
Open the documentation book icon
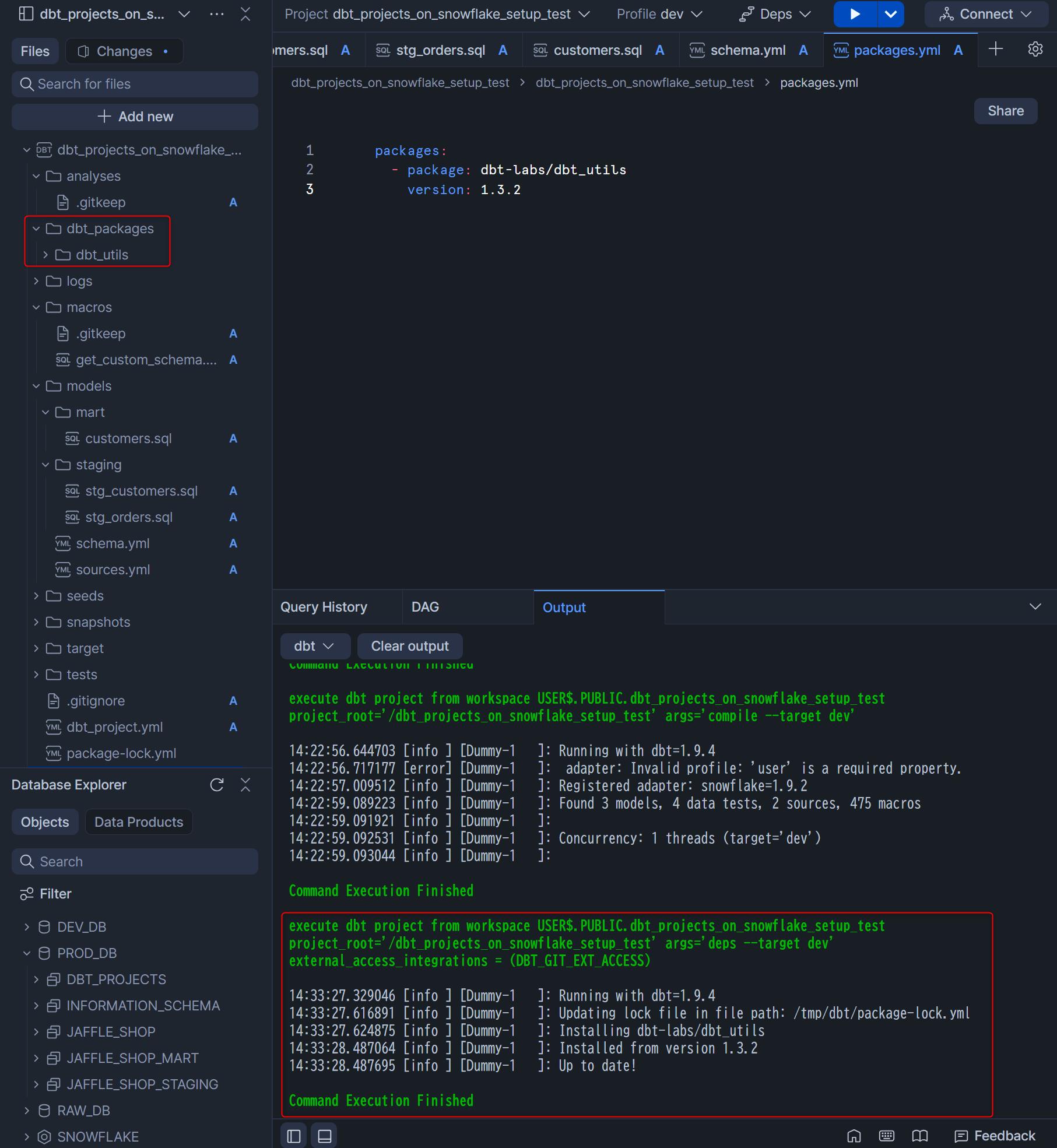920,1136
